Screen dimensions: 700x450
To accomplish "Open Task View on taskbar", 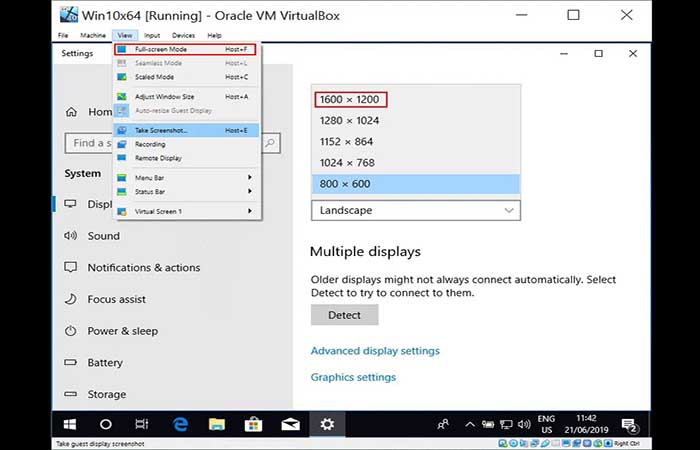I will pyautogui.click(x=142, y=424).
